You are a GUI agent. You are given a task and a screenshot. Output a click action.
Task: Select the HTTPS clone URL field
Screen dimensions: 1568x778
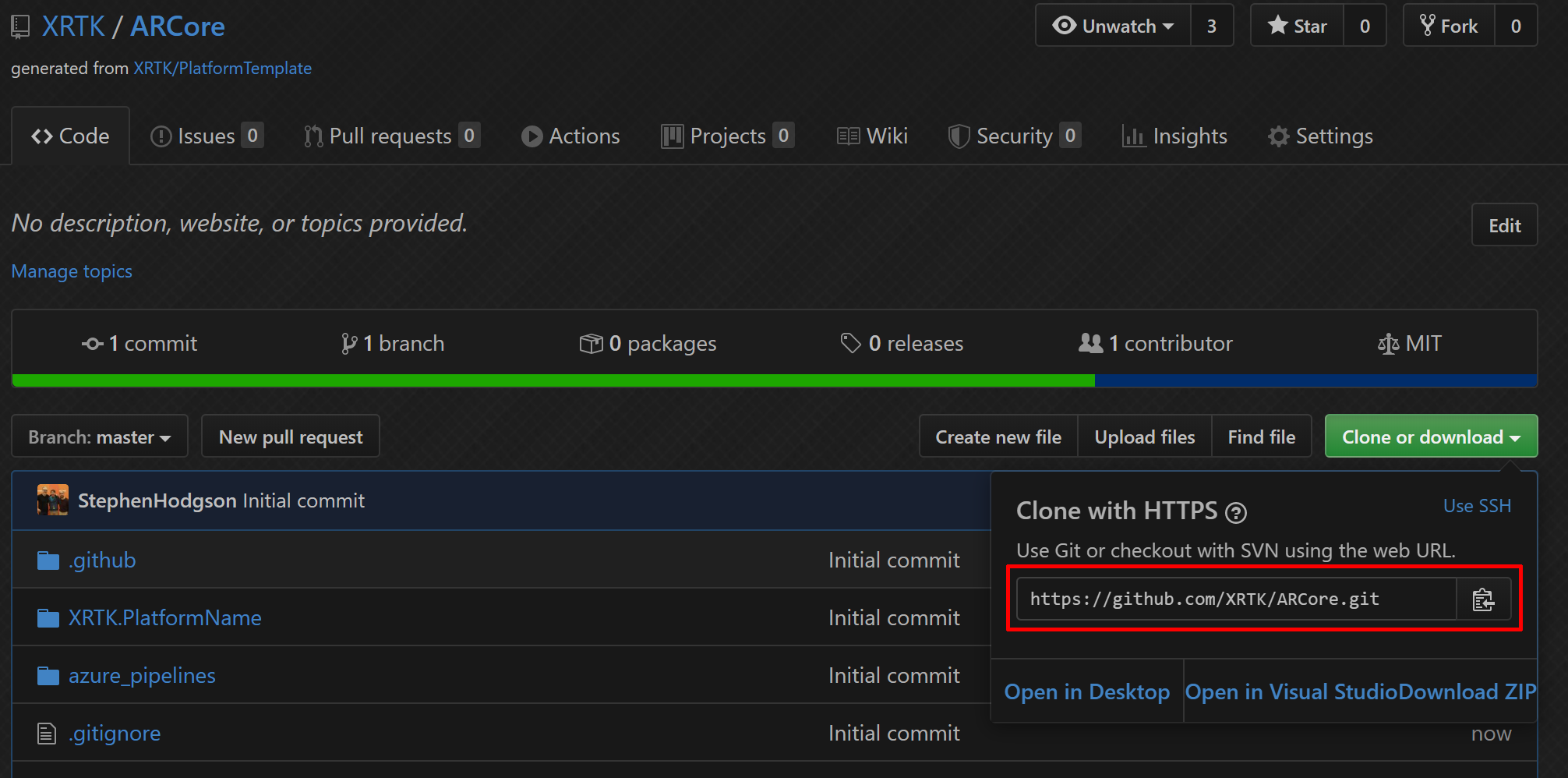click(1237, 599)
